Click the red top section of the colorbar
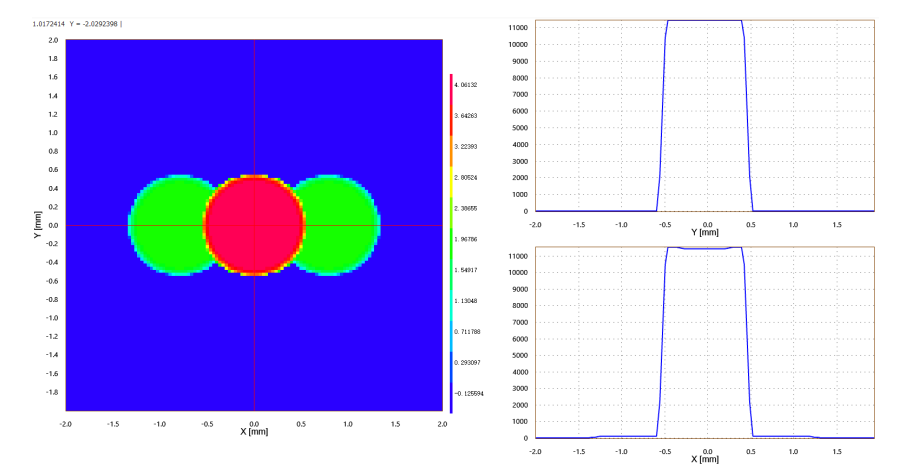The width and height of the screenshot is (903, 470). [x=451, y=90]
